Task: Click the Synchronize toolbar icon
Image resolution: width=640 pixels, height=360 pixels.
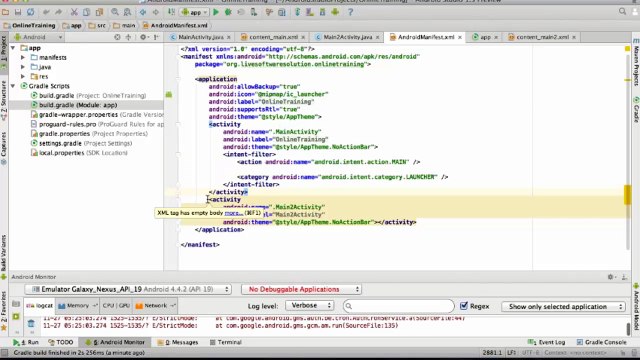Action: 31,12
